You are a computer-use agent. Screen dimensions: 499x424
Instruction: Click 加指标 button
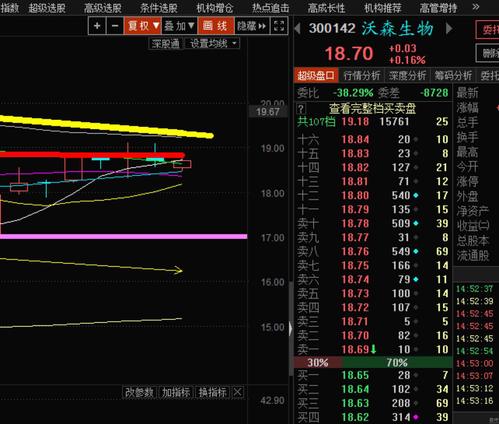tap(176, 392)
